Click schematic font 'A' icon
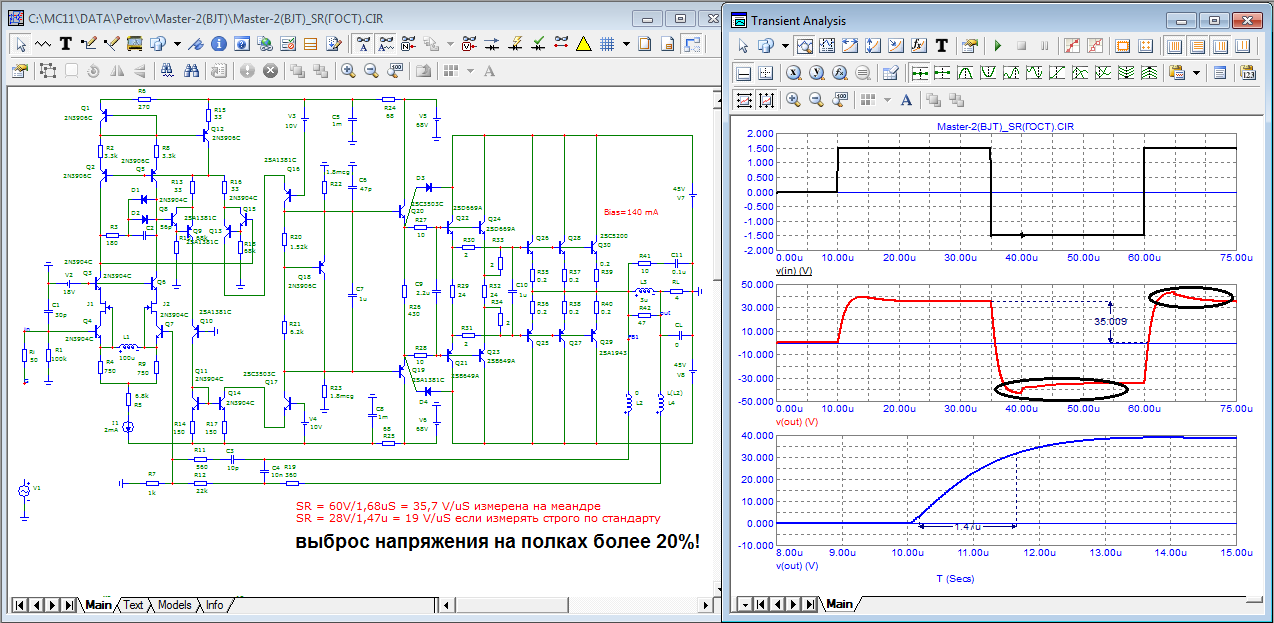This screenshot has width=1274, height=623. 489,71
